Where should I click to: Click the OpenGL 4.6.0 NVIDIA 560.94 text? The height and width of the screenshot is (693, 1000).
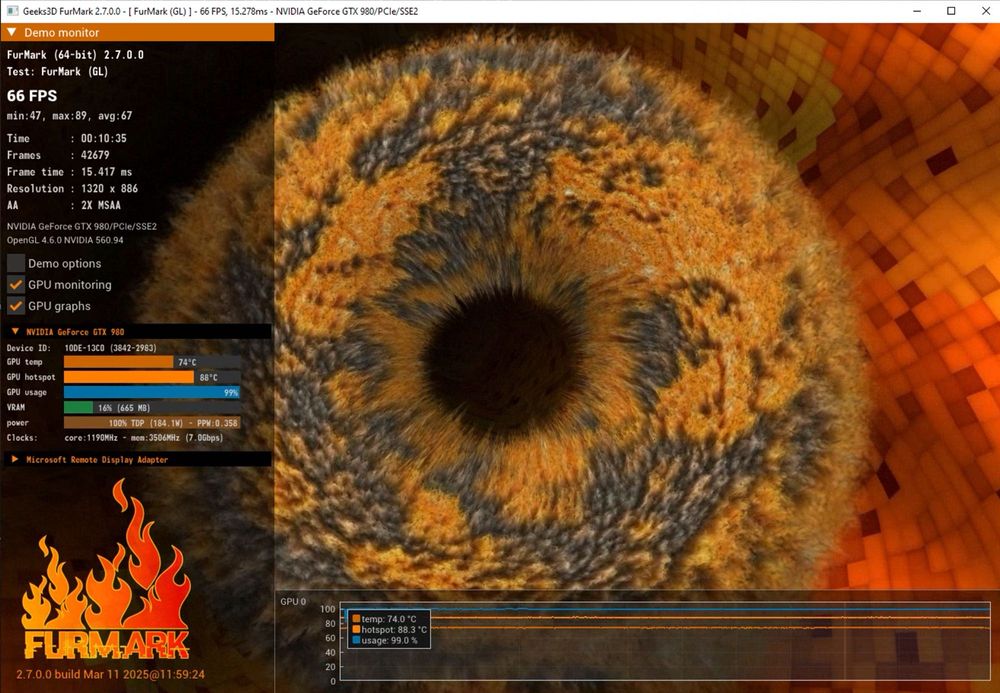65,240
